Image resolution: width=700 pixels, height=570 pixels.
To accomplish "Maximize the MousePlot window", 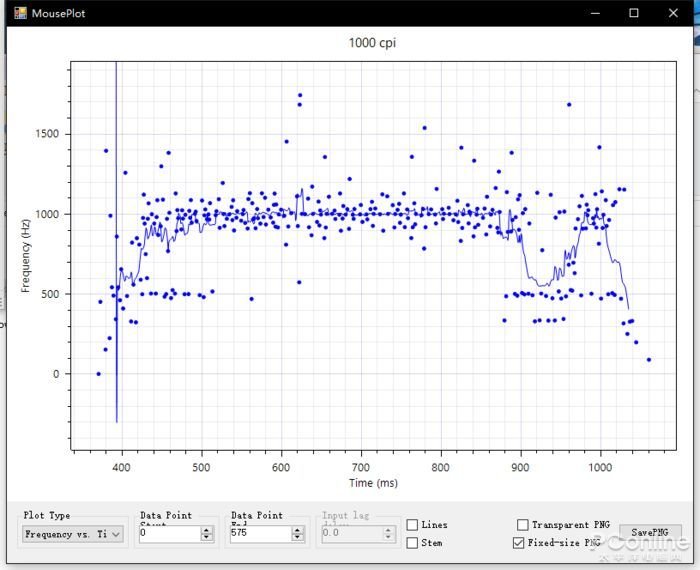I will coord(633,13).
